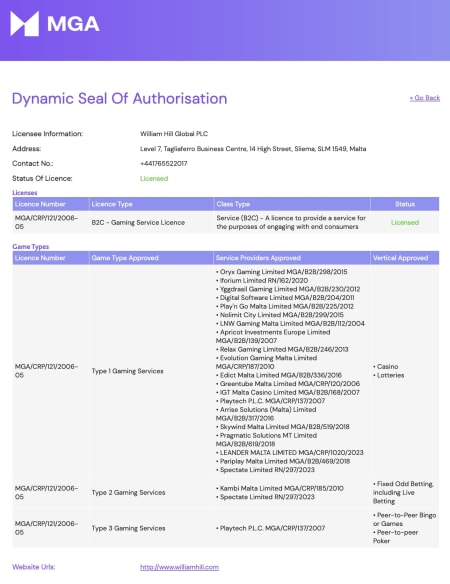
Task: Click contact number +441765522017
Action: (x=164, y=164)
